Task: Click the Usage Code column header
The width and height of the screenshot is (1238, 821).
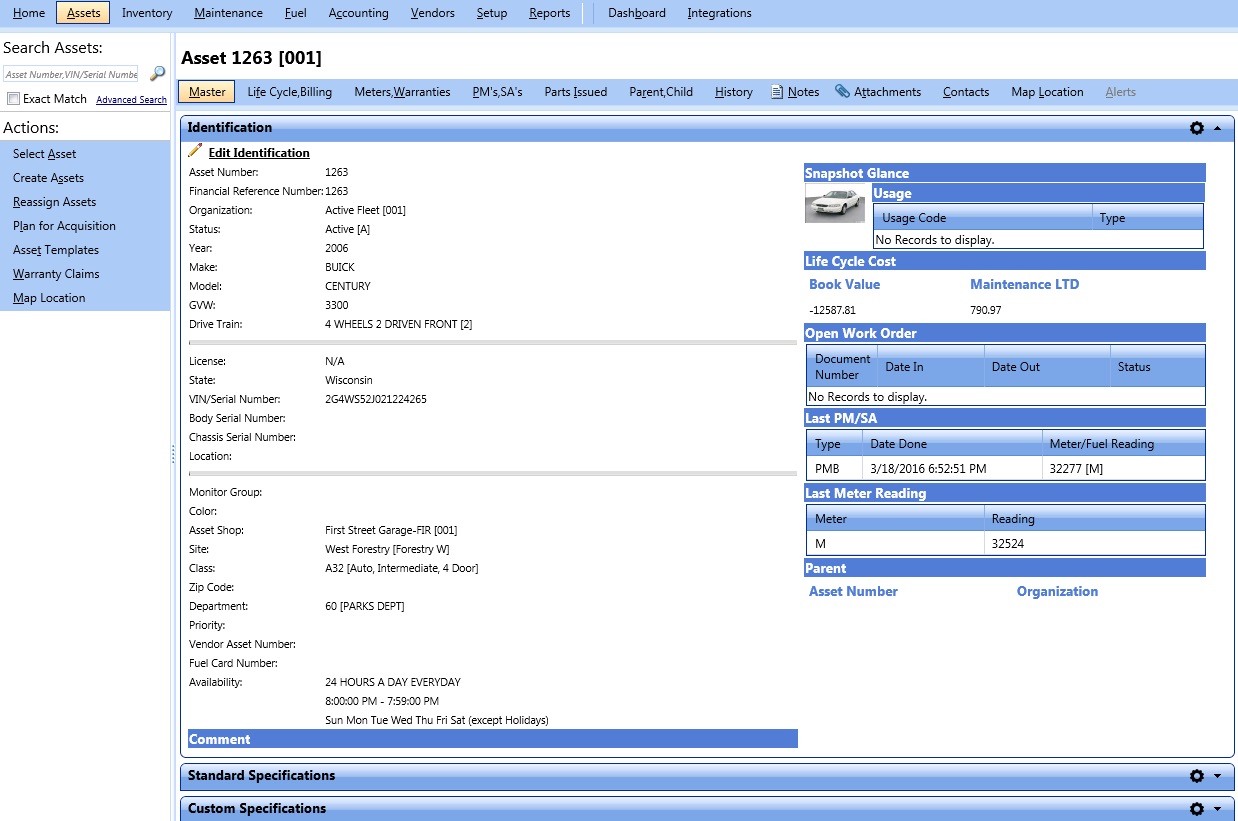Action: (982, 218)
